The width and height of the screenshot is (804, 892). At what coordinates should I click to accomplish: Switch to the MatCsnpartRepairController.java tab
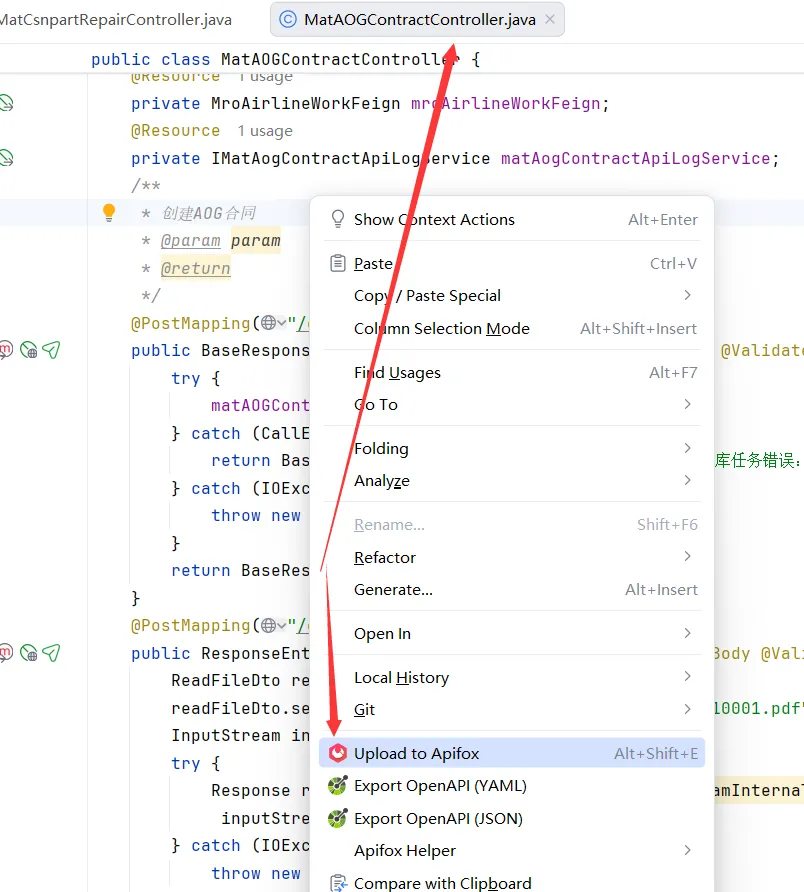[116, 20]
